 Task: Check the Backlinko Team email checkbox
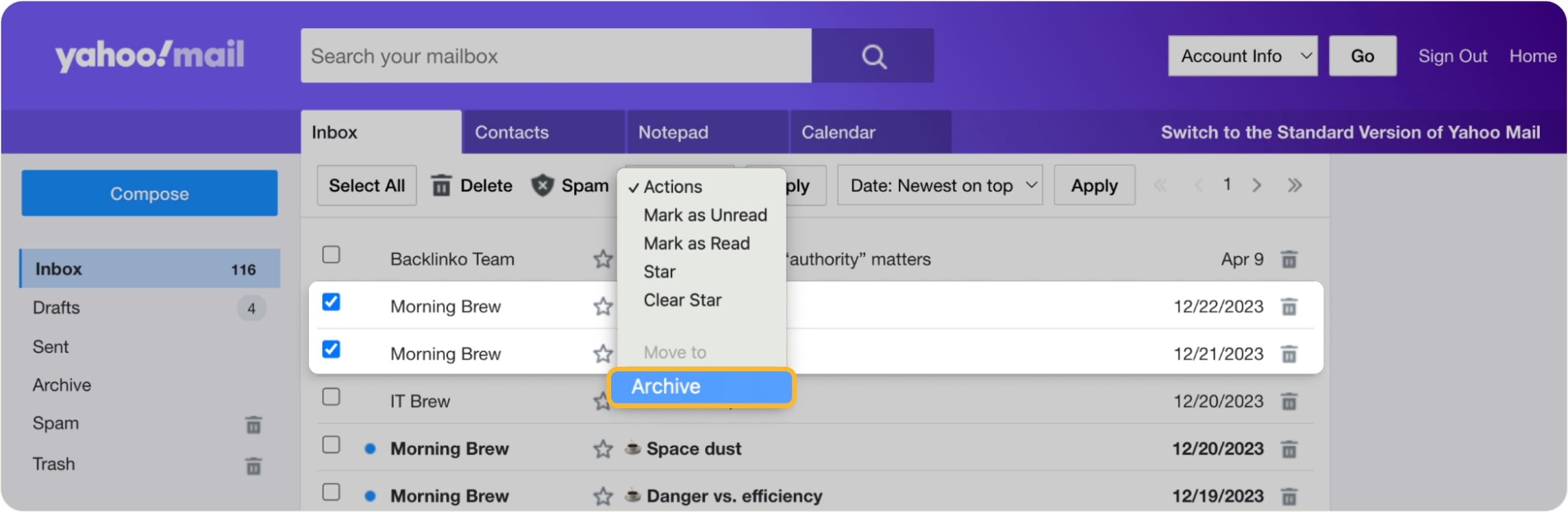pyautogui.click(x=331, y=254)
